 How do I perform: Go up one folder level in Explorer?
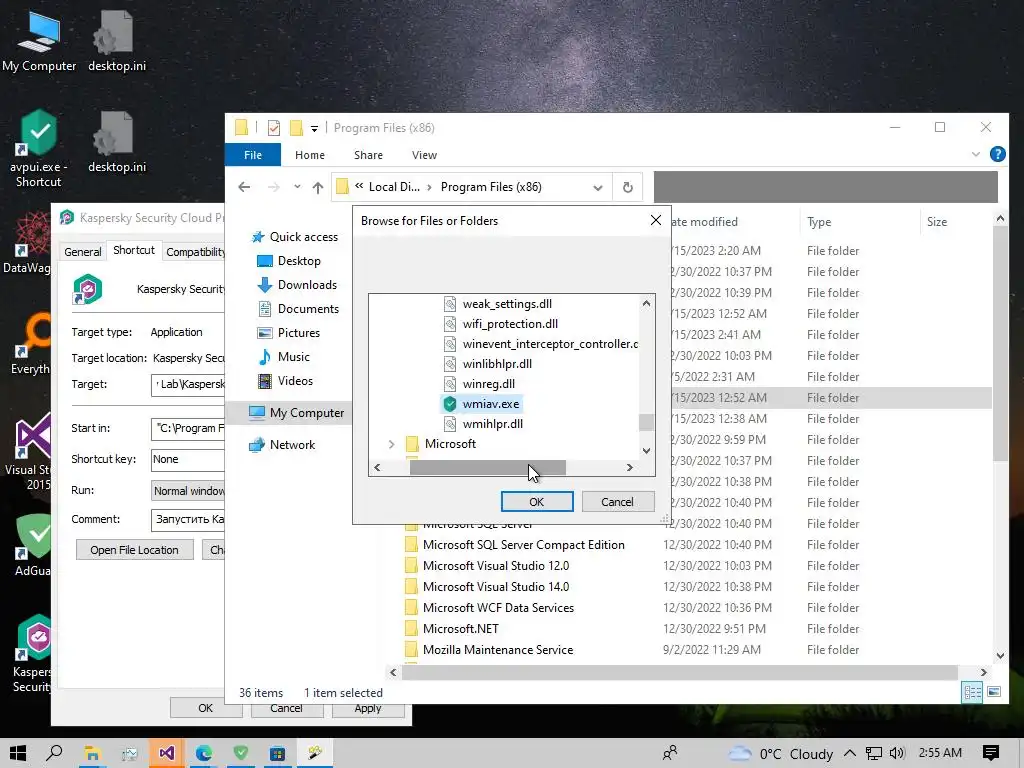pyautogui.click(x=318, y=187)
